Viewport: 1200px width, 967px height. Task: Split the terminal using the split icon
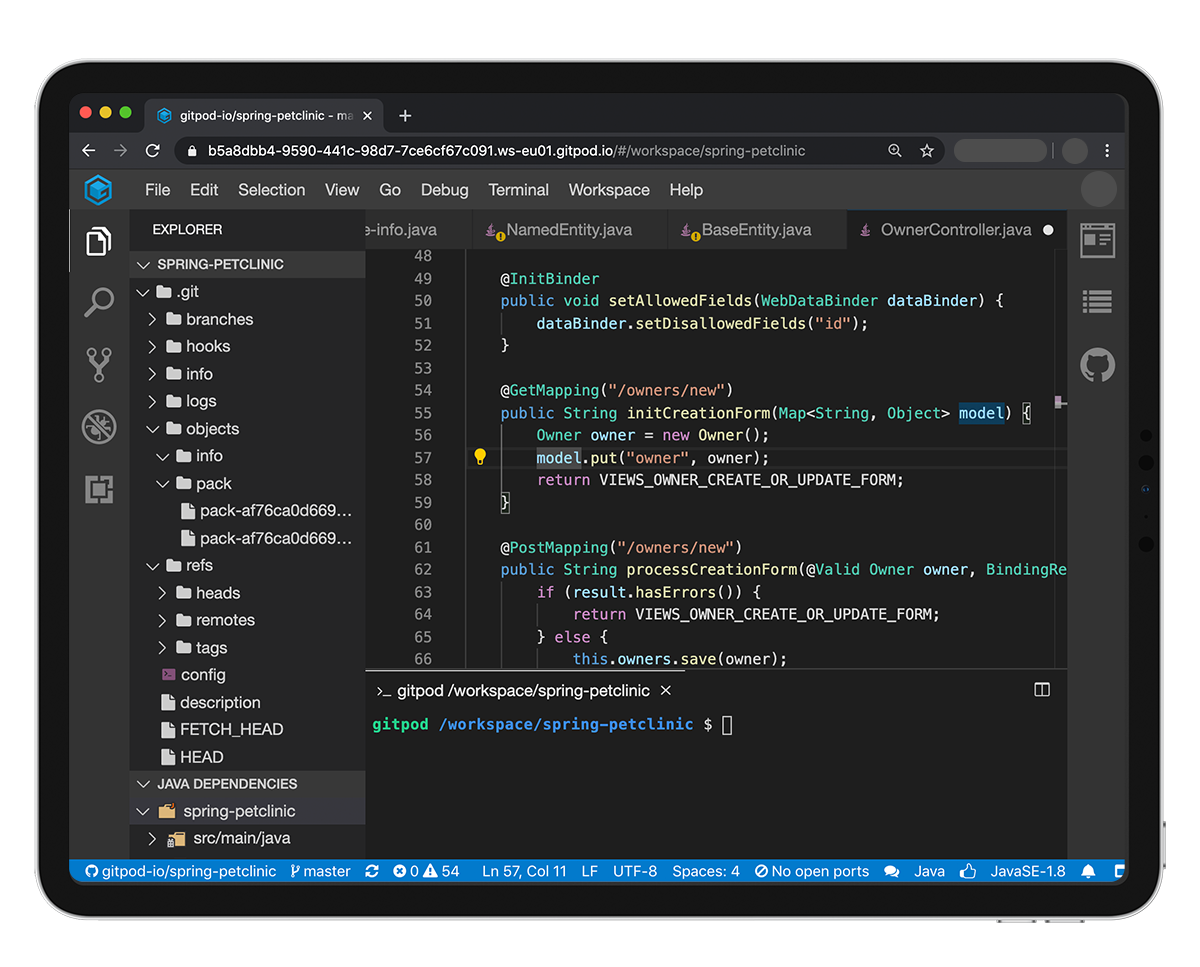(1042, 690)
